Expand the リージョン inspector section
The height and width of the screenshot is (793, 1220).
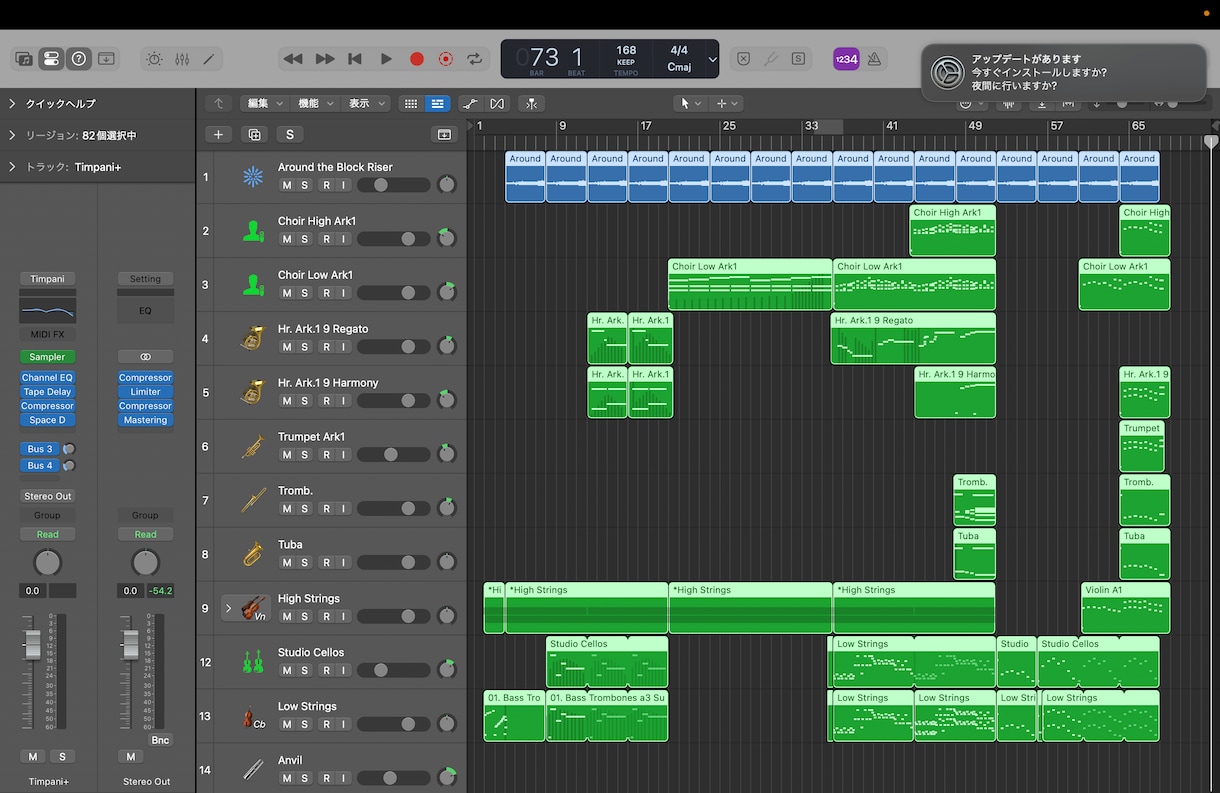click(12, 135)
